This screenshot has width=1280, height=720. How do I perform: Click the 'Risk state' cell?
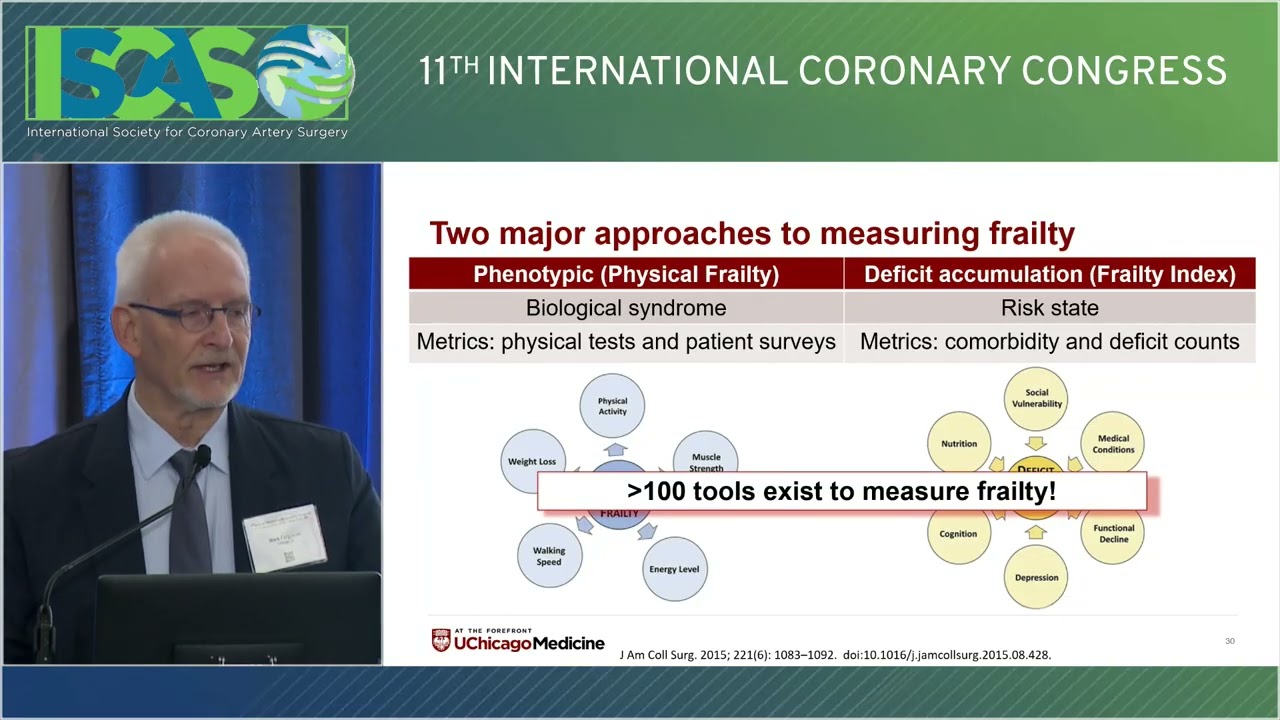pyautogui.click(x=1050, y=308)
